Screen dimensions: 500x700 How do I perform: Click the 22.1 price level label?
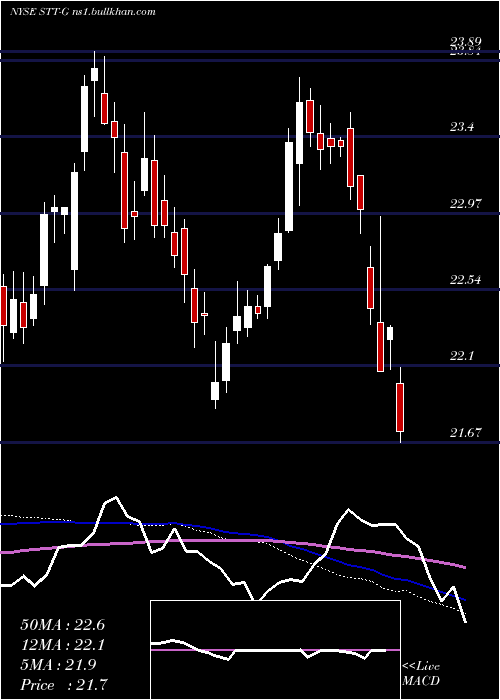(462, 356)
